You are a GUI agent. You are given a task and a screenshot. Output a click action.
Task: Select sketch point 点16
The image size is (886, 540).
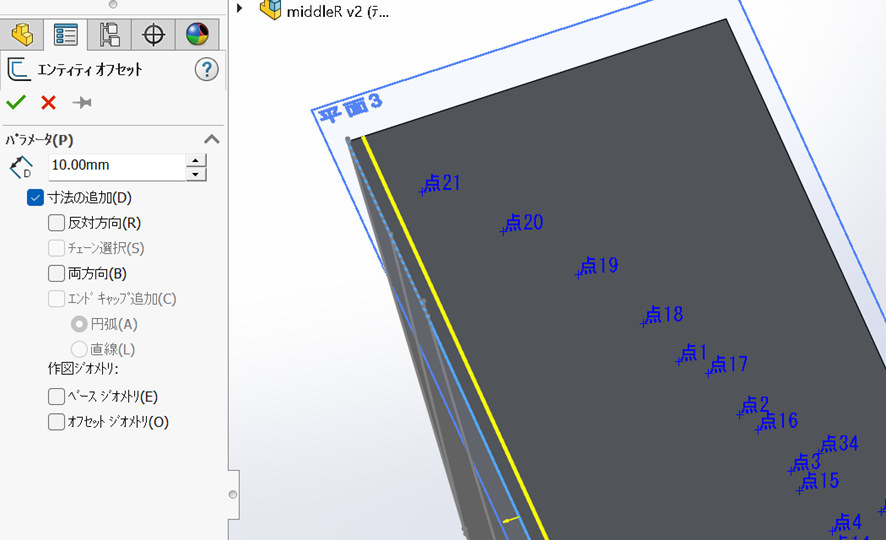click(x=777, y=421)
